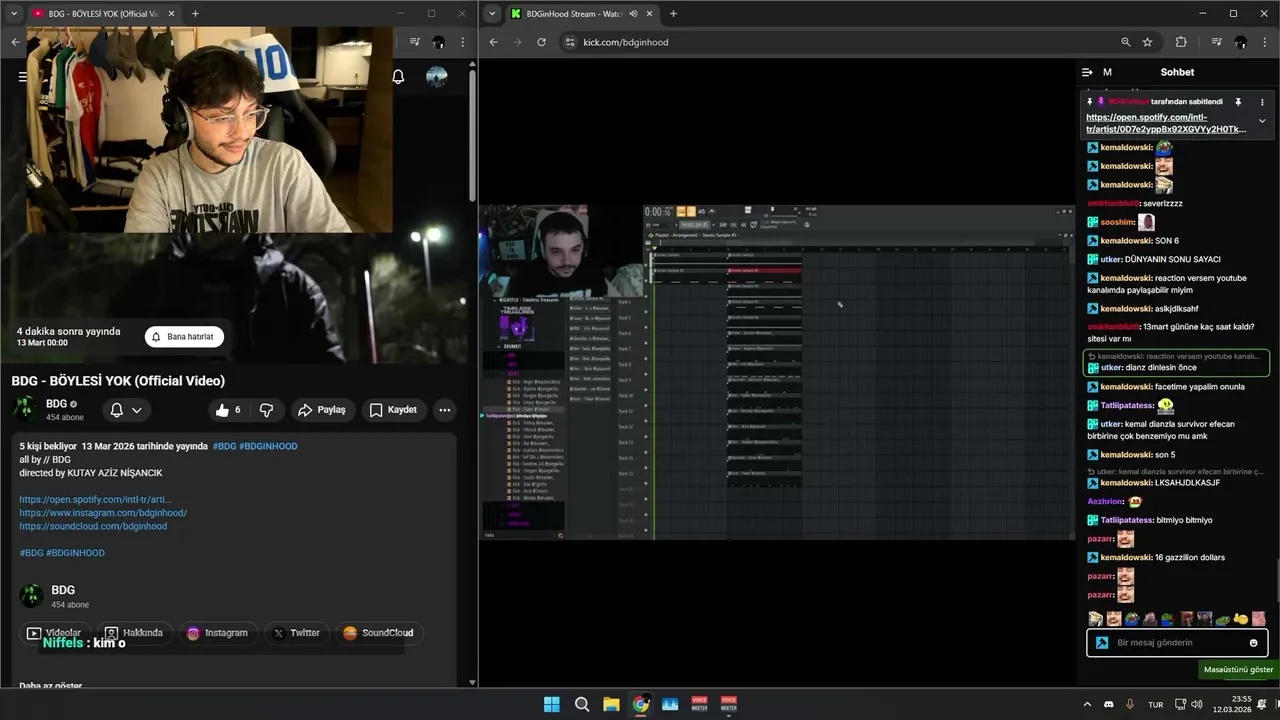Click the YouTube notifications bell icon
1280x720 pixels.
pyautogui.click(x=398, y=77)
